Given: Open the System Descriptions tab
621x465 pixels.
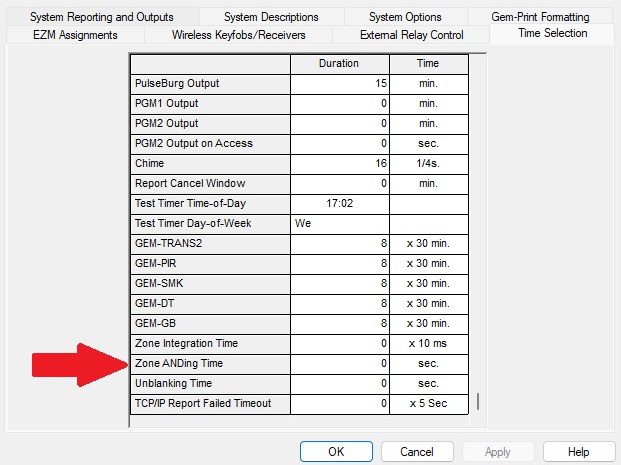Looking at the screenshot, I should (x=271, y=17).
